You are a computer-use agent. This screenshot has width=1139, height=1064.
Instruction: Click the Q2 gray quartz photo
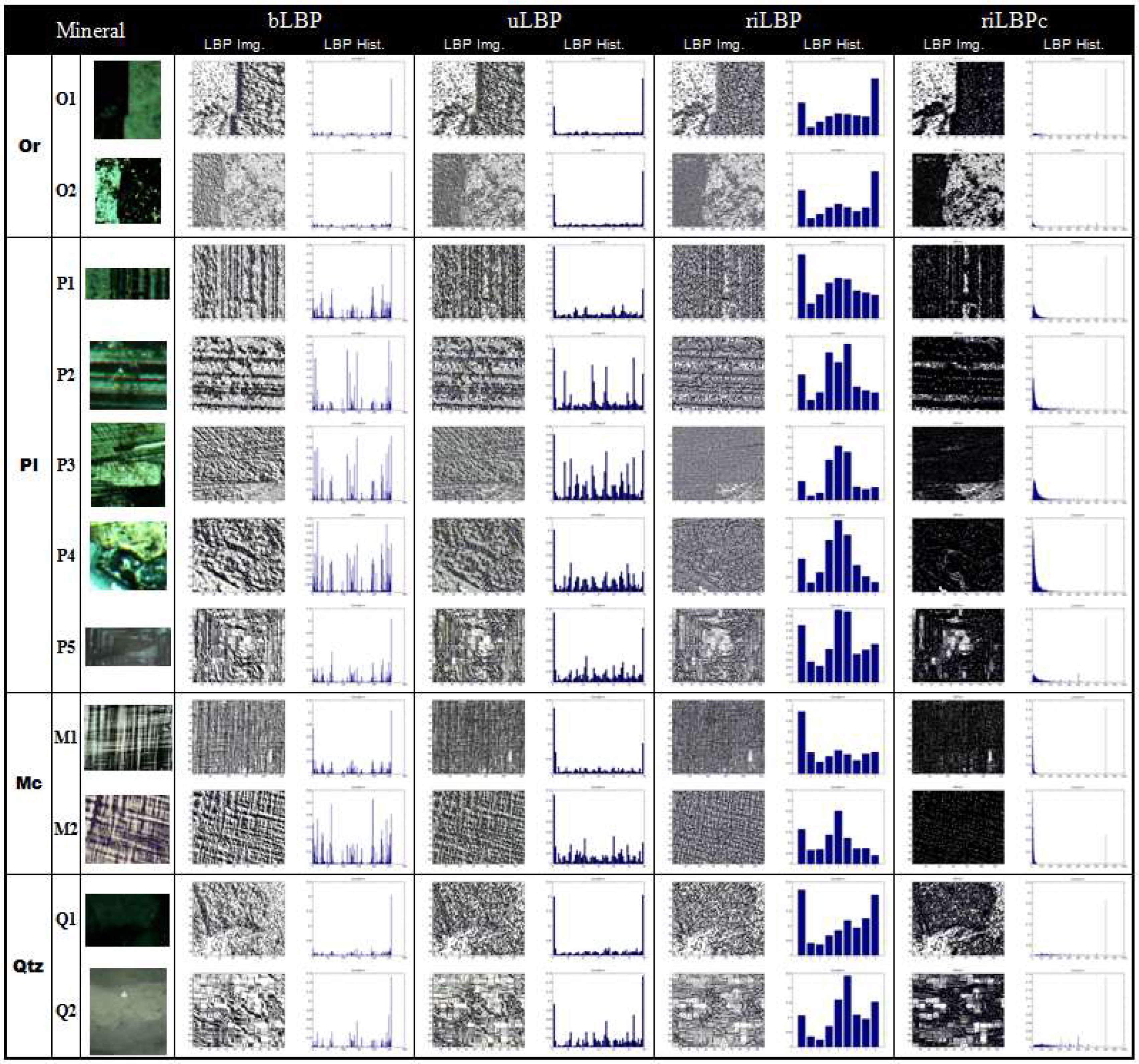(x=128, y=1011)
